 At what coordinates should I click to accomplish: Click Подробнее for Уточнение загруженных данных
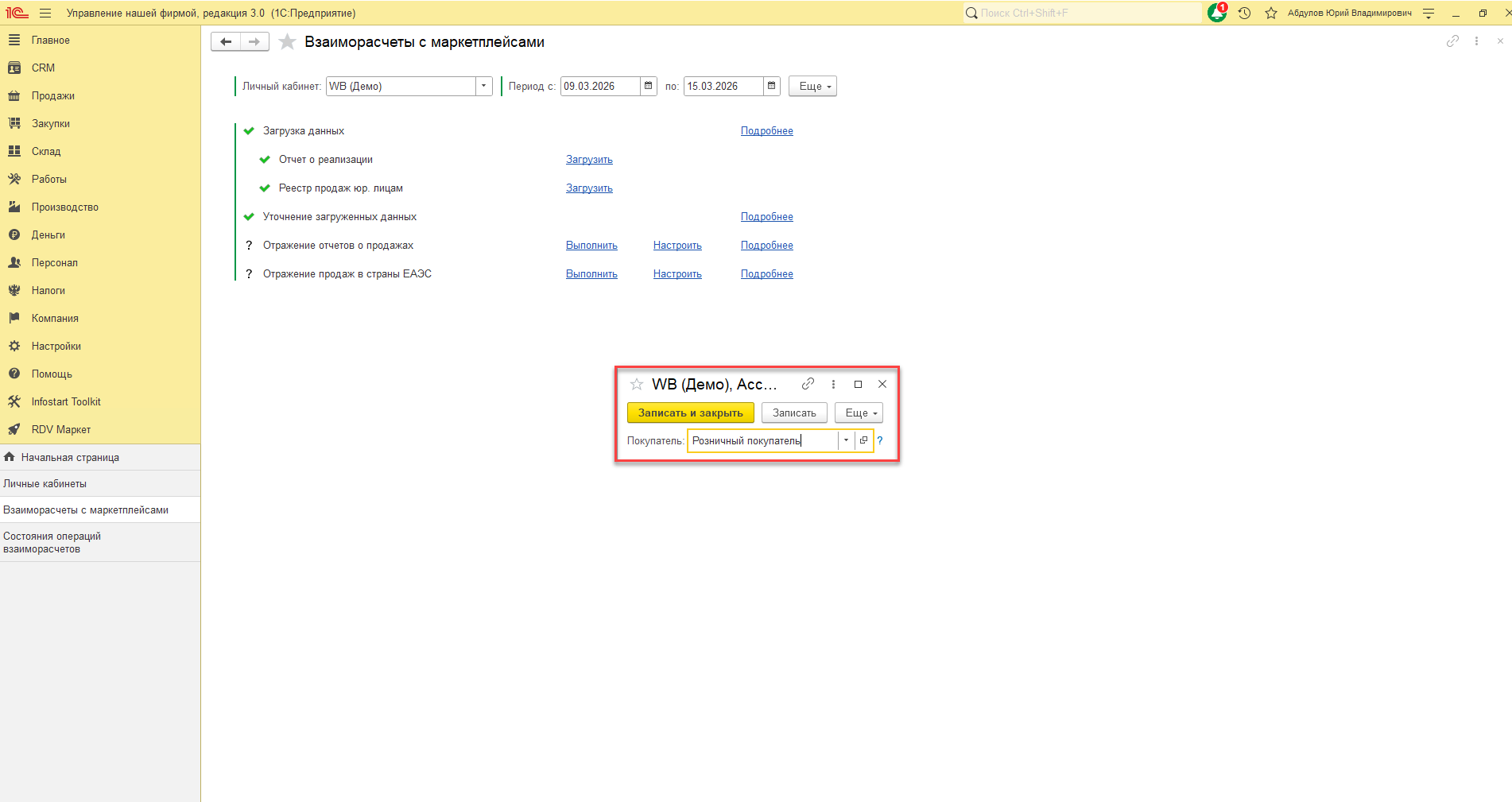(x=767, y=217)
